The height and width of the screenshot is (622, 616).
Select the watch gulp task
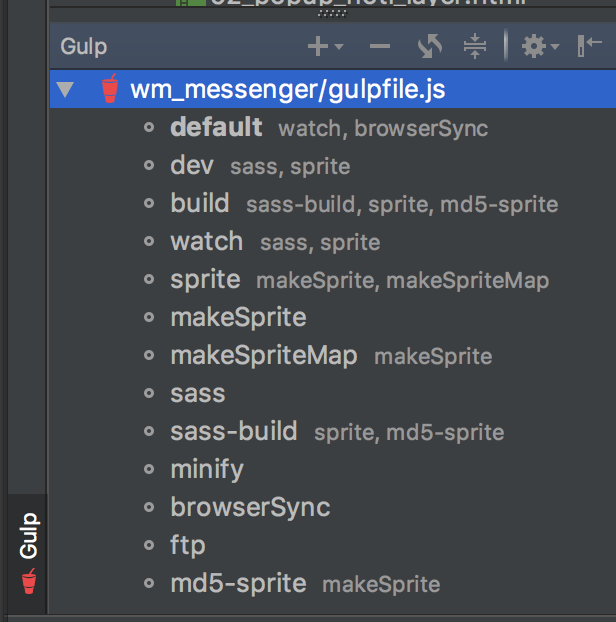[207, 241]
